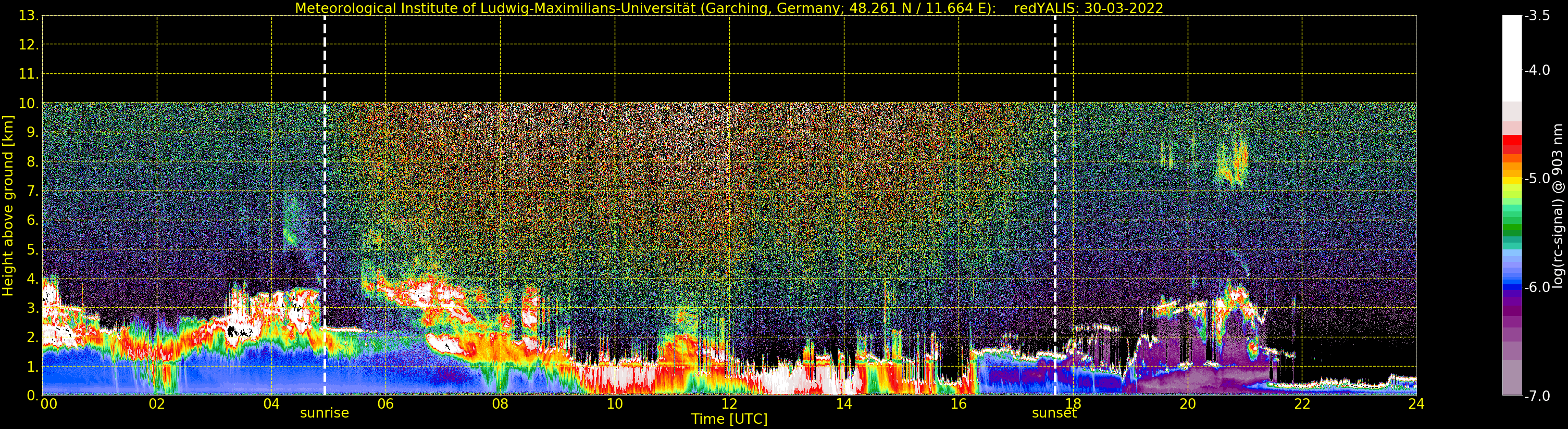
Task: Click height tick label 1.
Action: click(33, 367)
